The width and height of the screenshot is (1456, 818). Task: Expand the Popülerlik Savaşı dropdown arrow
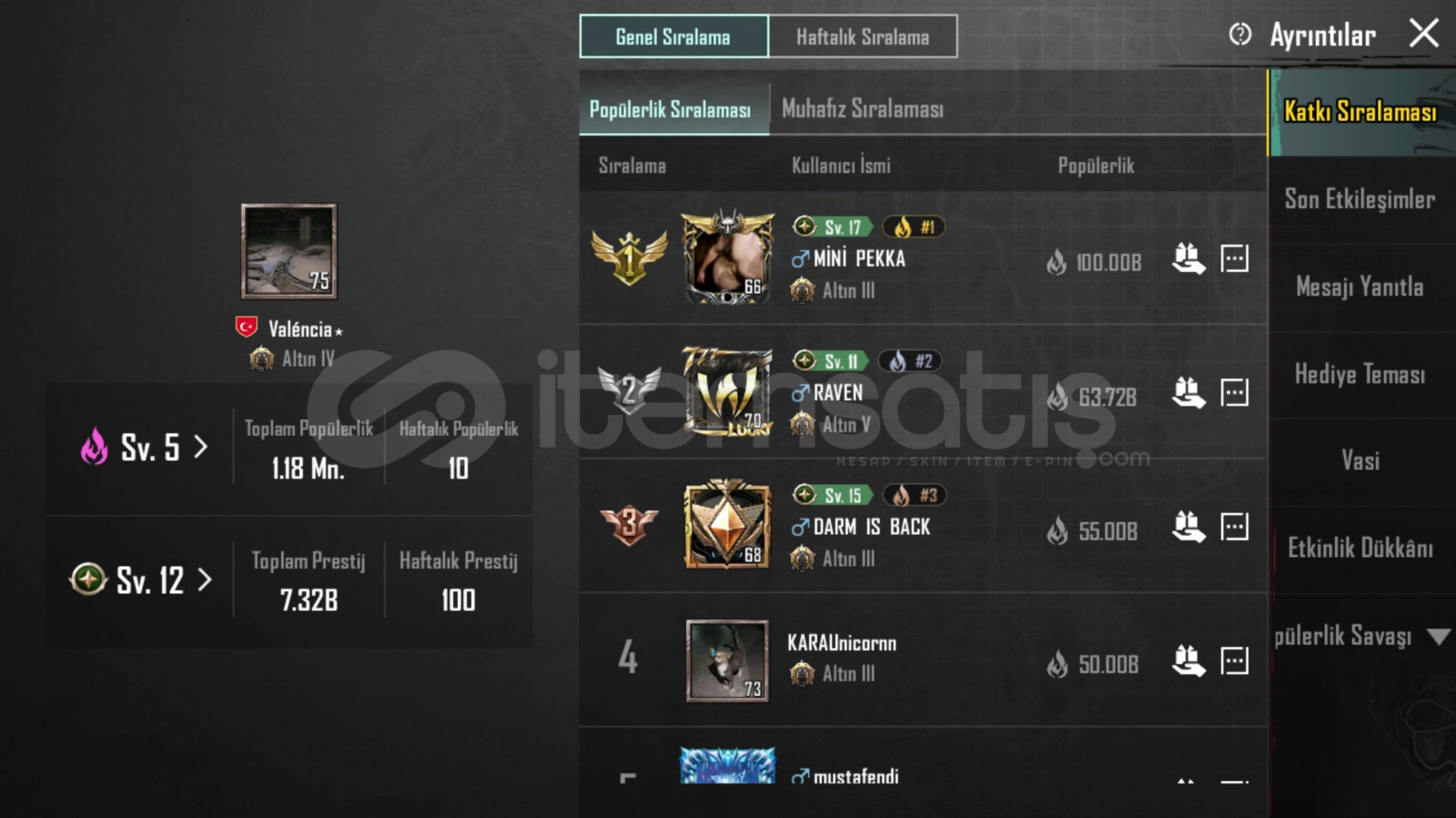pos(1438,636)
